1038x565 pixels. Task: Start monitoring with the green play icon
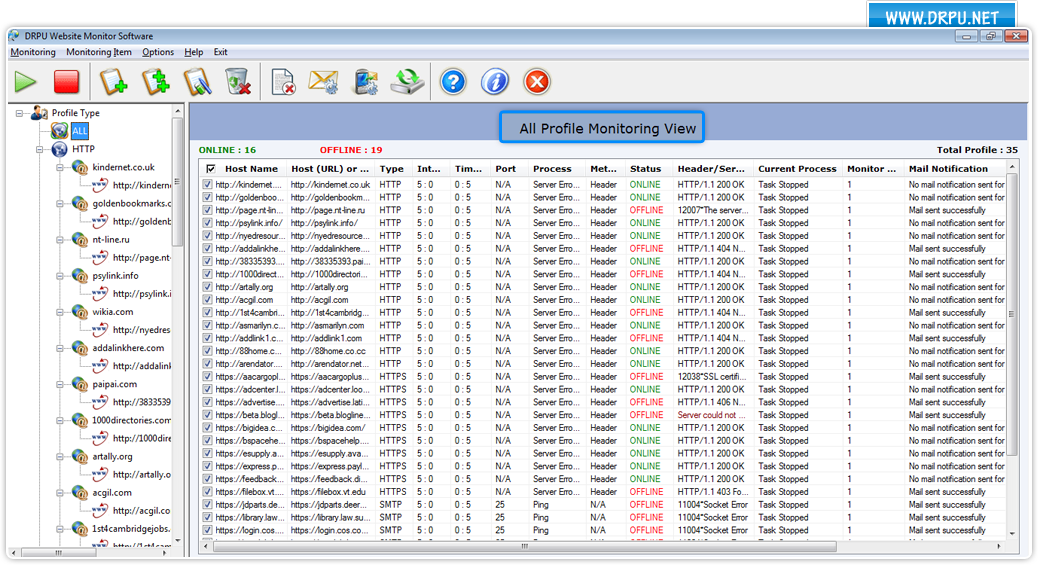26,81
